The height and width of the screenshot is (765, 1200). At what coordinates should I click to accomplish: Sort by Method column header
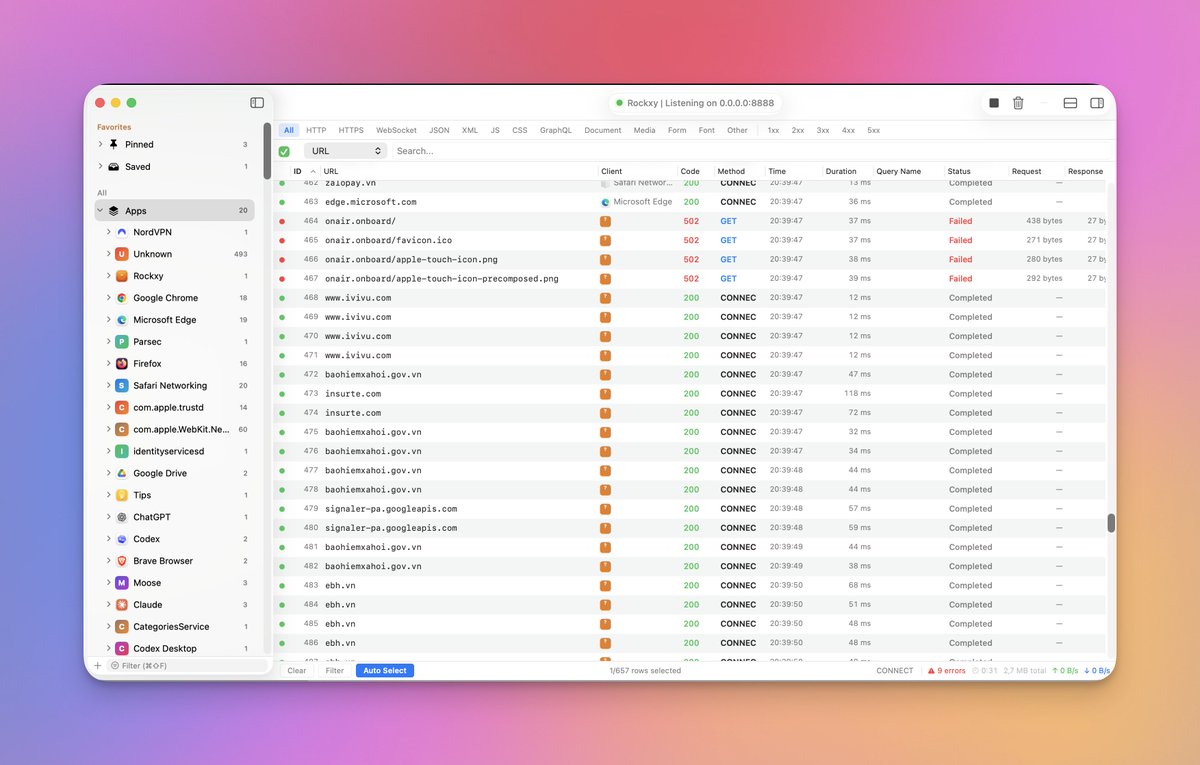(731, 171)
